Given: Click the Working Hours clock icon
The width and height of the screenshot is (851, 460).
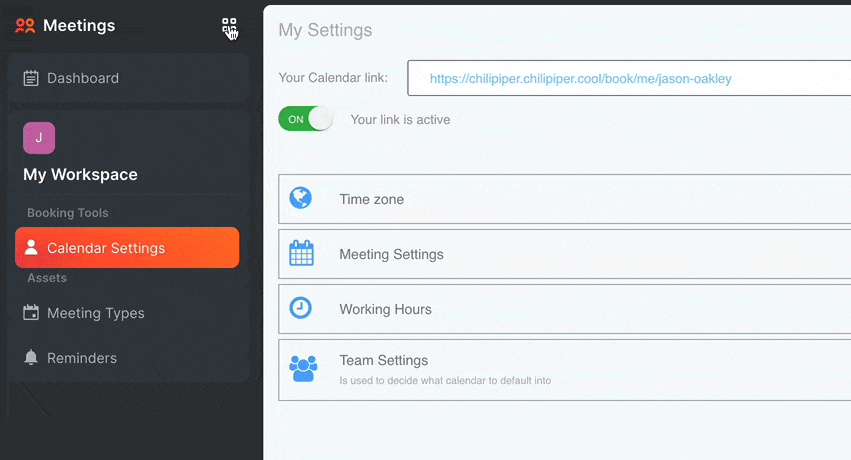Looking at the screenshot, I should click(301, 308).
